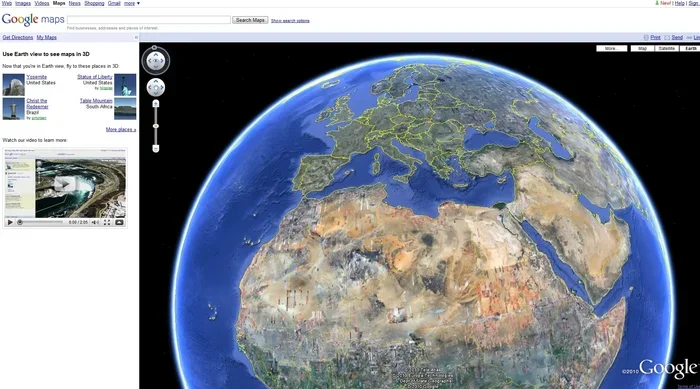Click the zoom slider handle
The image size is (700, 389).
click(155, 126)
